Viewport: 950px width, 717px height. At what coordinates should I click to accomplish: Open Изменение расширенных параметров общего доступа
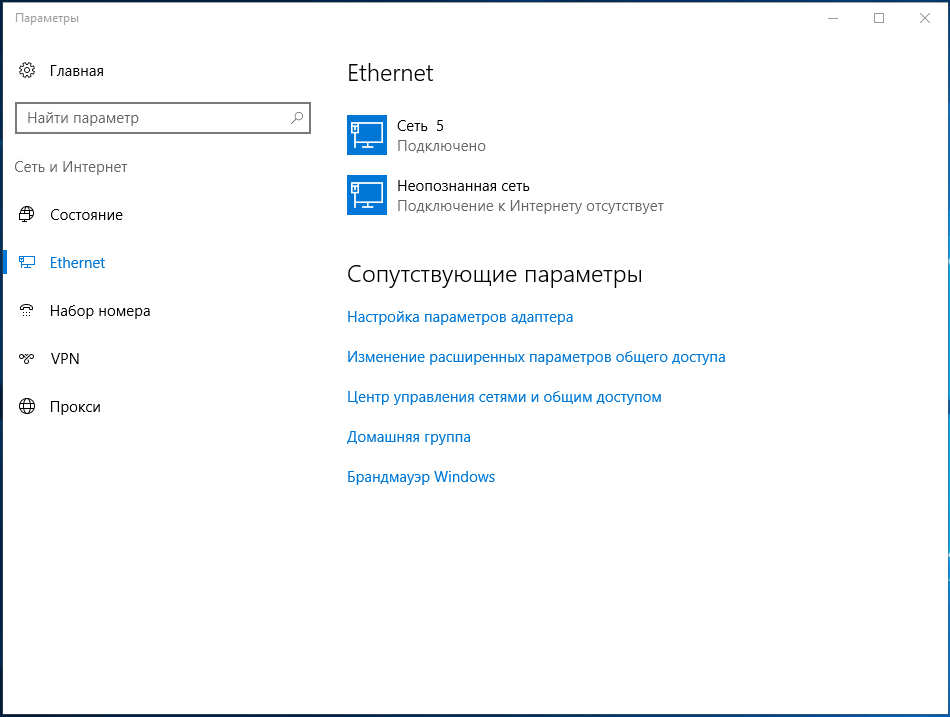click(x=536, y=357)
